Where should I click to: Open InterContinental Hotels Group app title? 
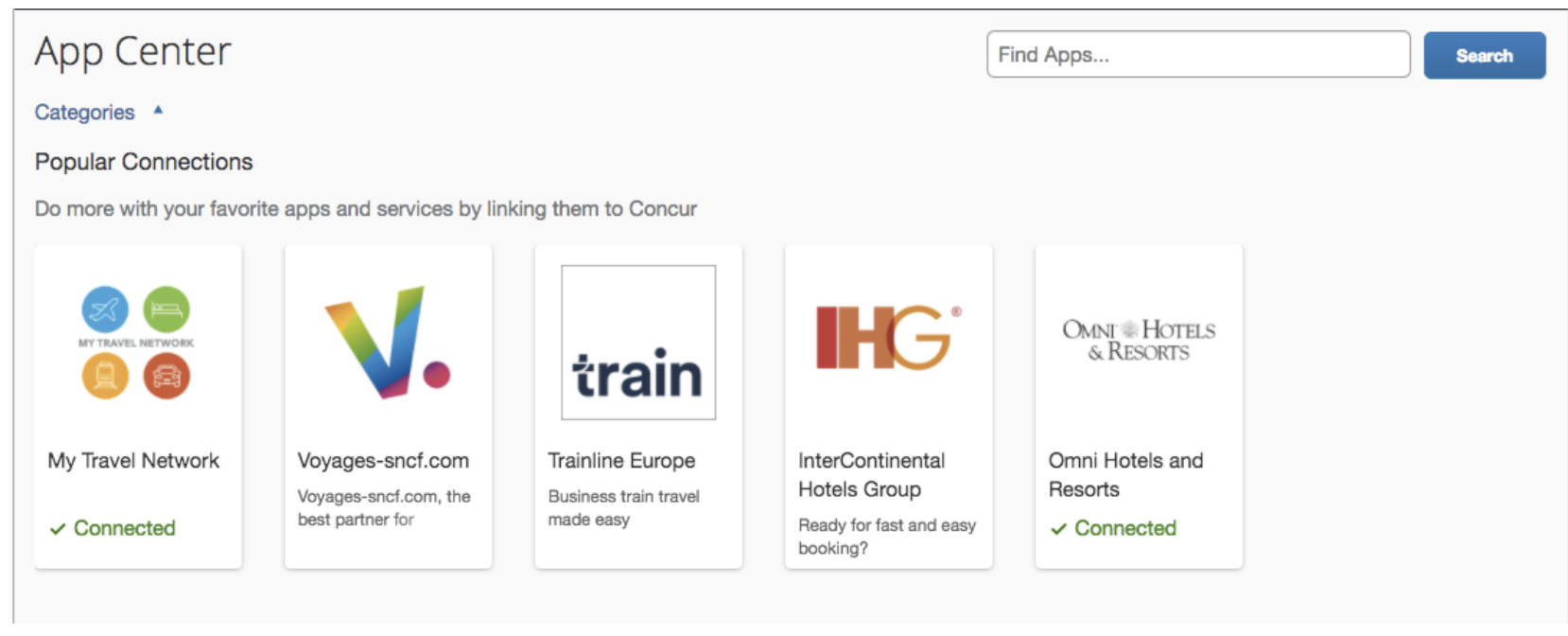pos(871,475)
